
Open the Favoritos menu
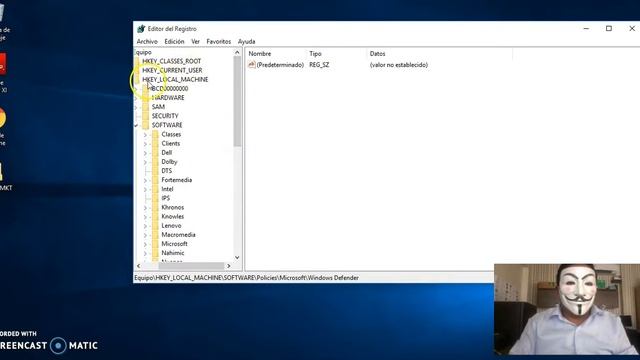tap(218, 42)
